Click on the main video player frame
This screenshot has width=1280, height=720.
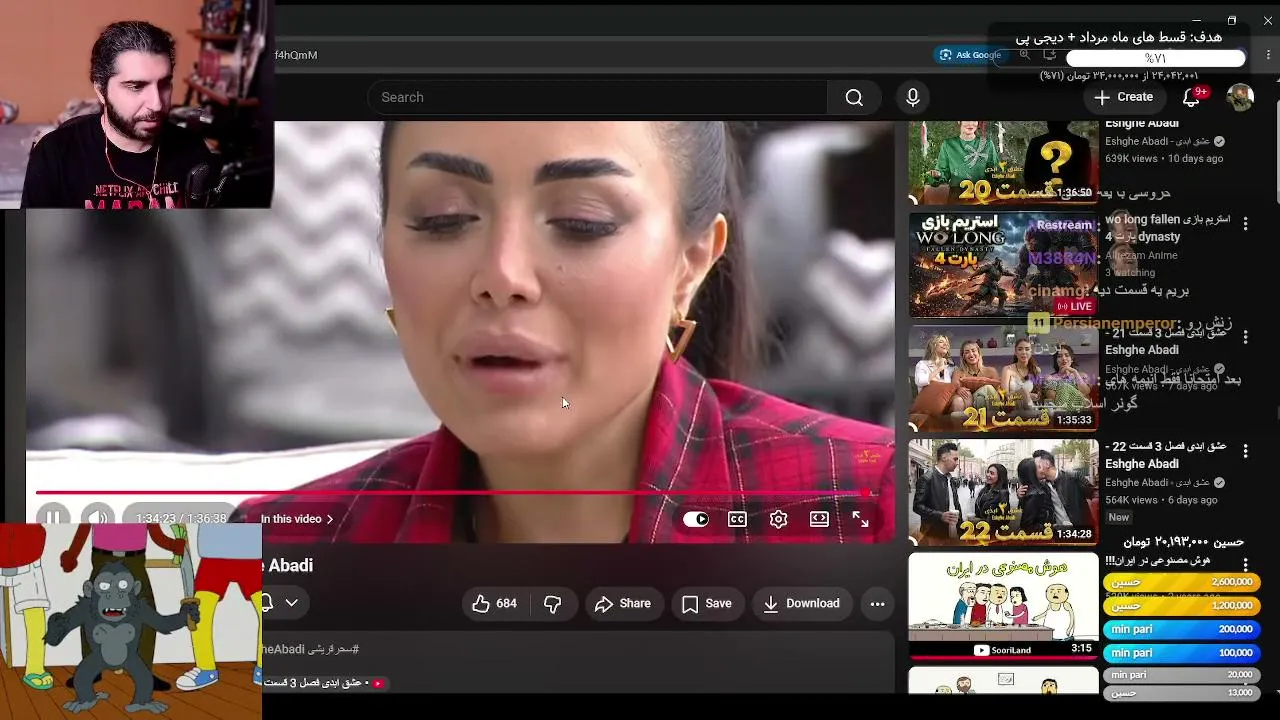click(x=460, y=330)
